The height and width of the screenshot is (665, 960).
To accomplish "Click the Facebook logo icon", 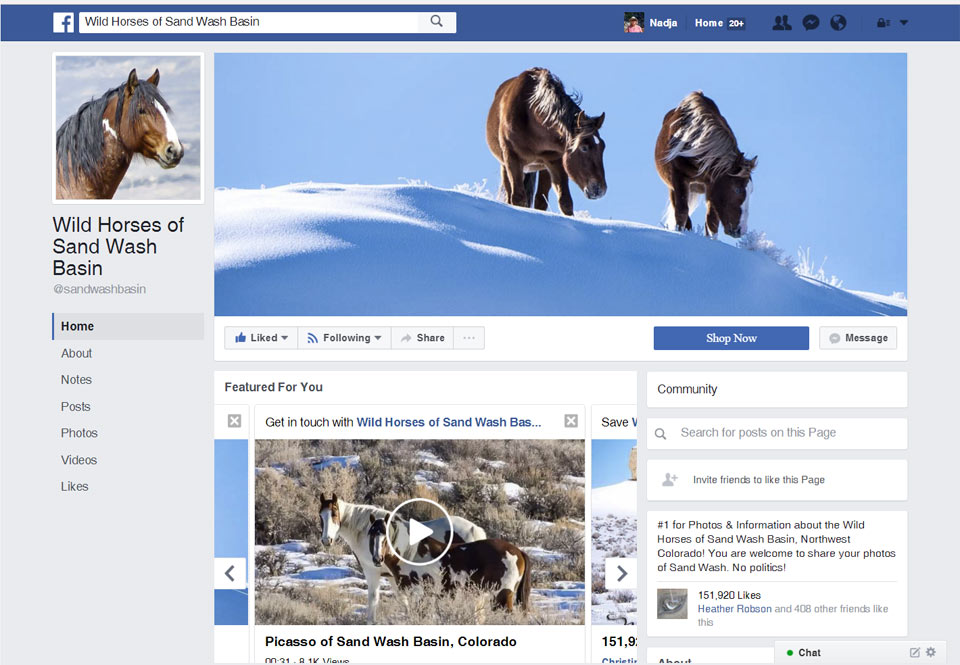I will (64, 23).
